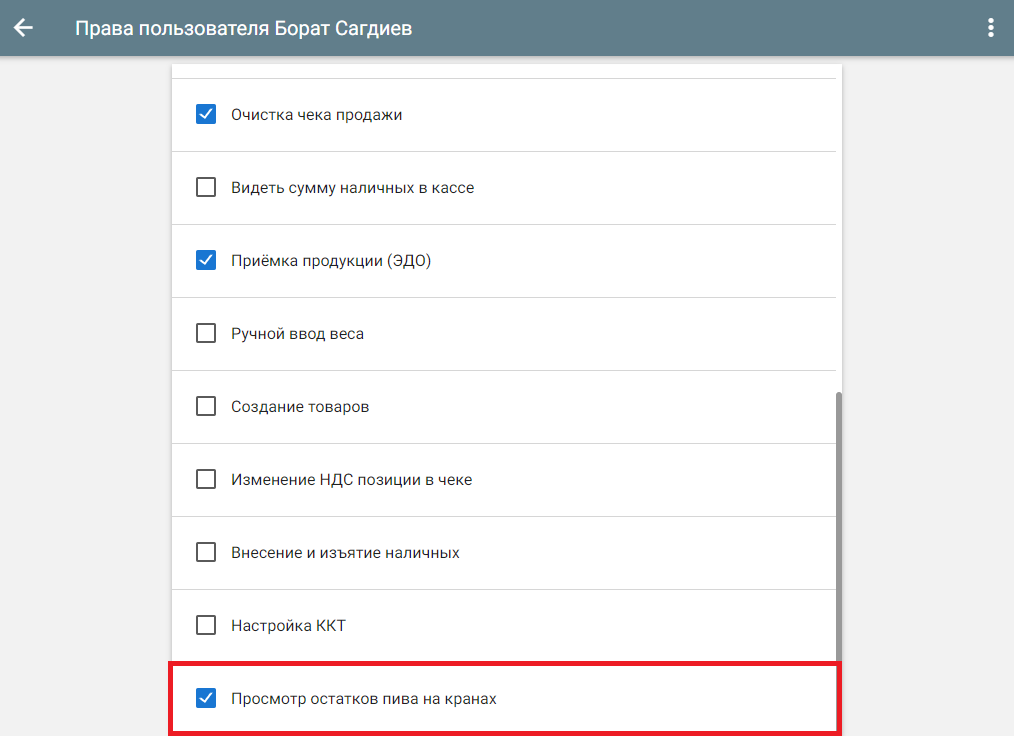Enable the 'Создание товаров' checkbox
The width and height of the screenshot is (1014, 736).
click(x=206, y=406)
